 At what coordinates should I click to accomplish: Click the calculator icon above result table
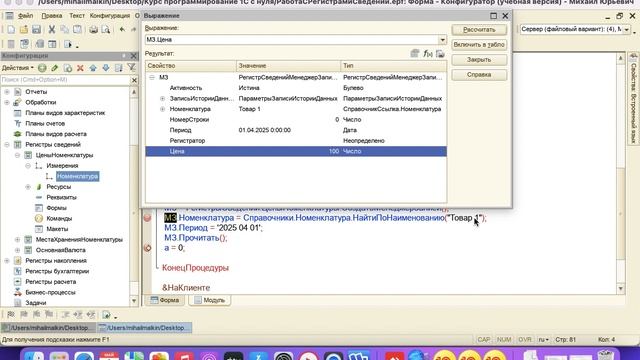[415, 53]
